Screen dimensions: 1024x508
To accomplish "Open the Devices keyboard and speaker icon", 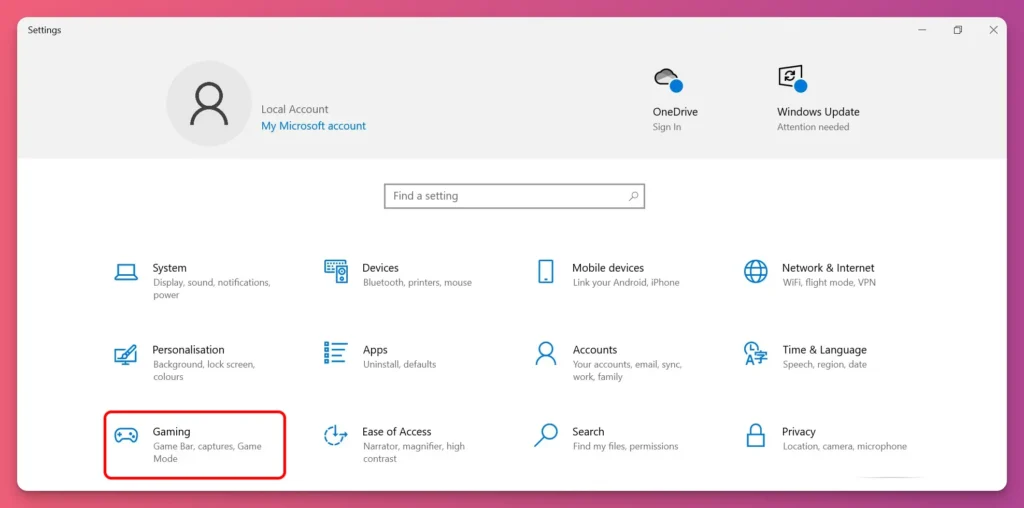I will pos(336,271).
